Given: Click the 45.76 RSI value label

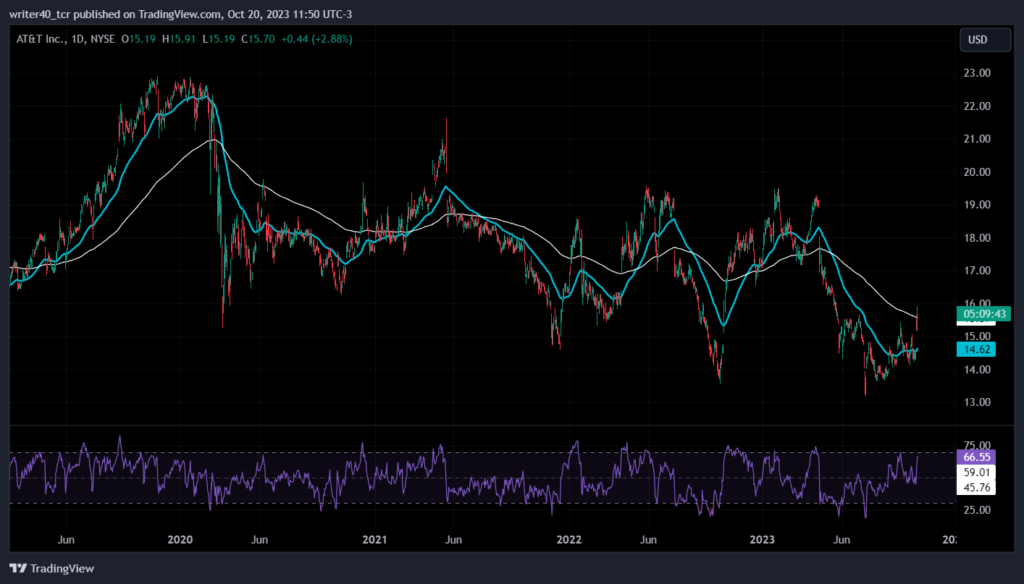Looking at the screenshot, I should (x=976, y=487).
